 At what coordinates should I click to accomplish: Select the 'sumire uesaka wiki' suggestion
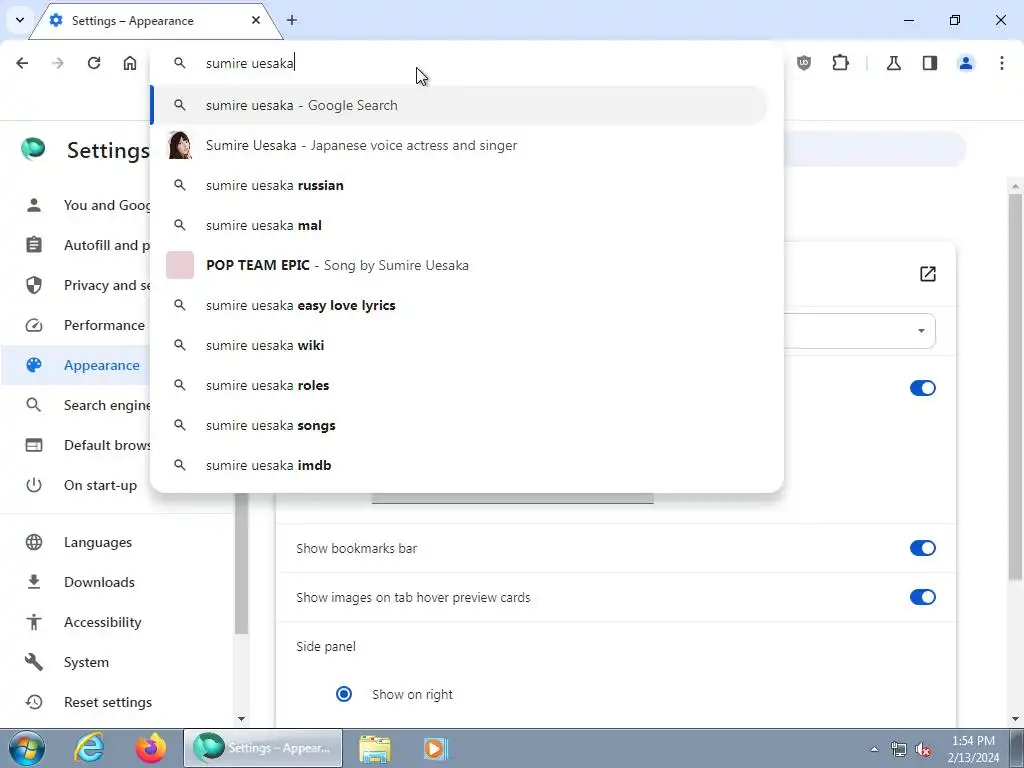click(x=460, y=345)
